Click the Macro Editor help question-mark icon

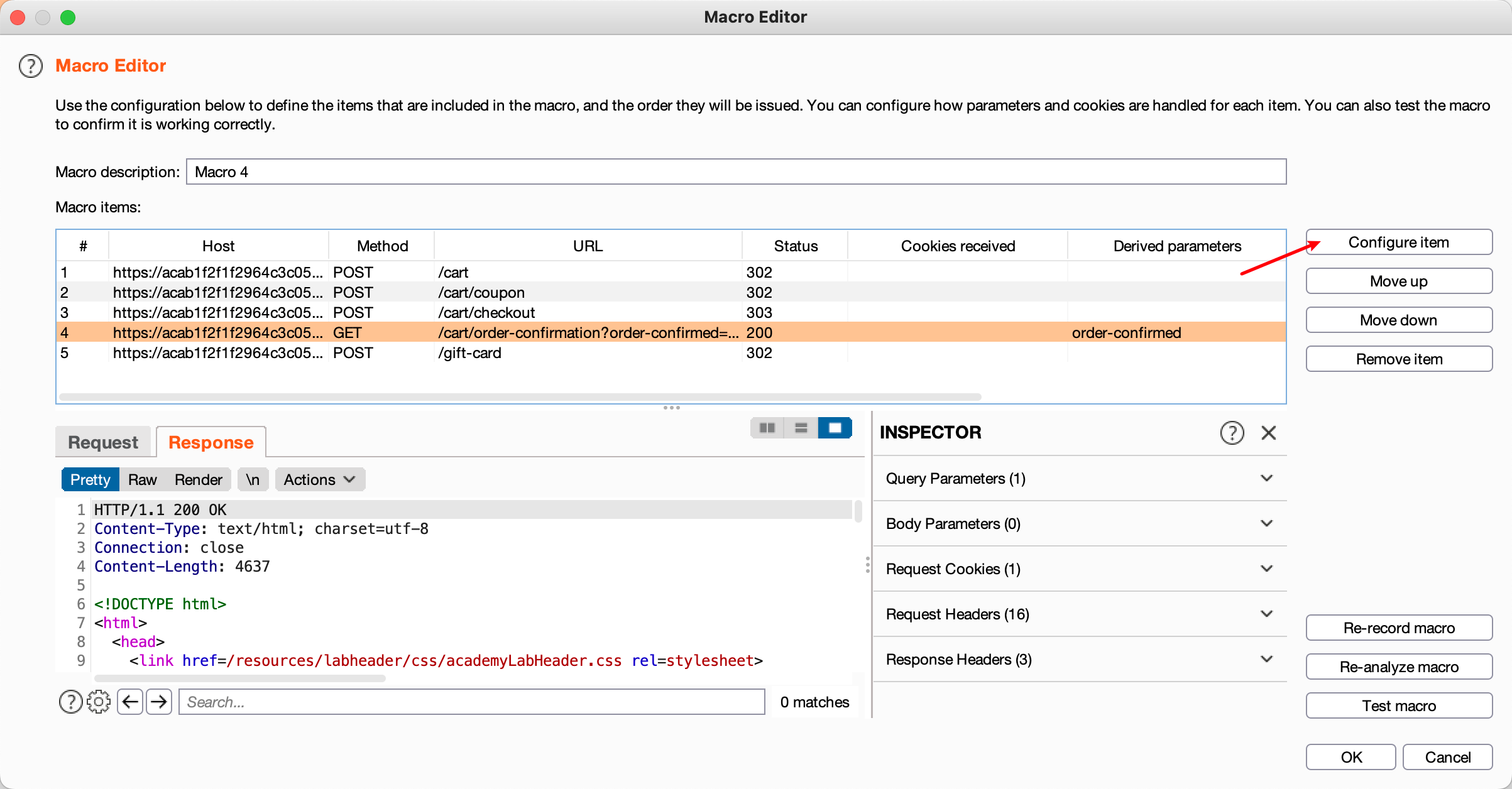pos(31,66)
